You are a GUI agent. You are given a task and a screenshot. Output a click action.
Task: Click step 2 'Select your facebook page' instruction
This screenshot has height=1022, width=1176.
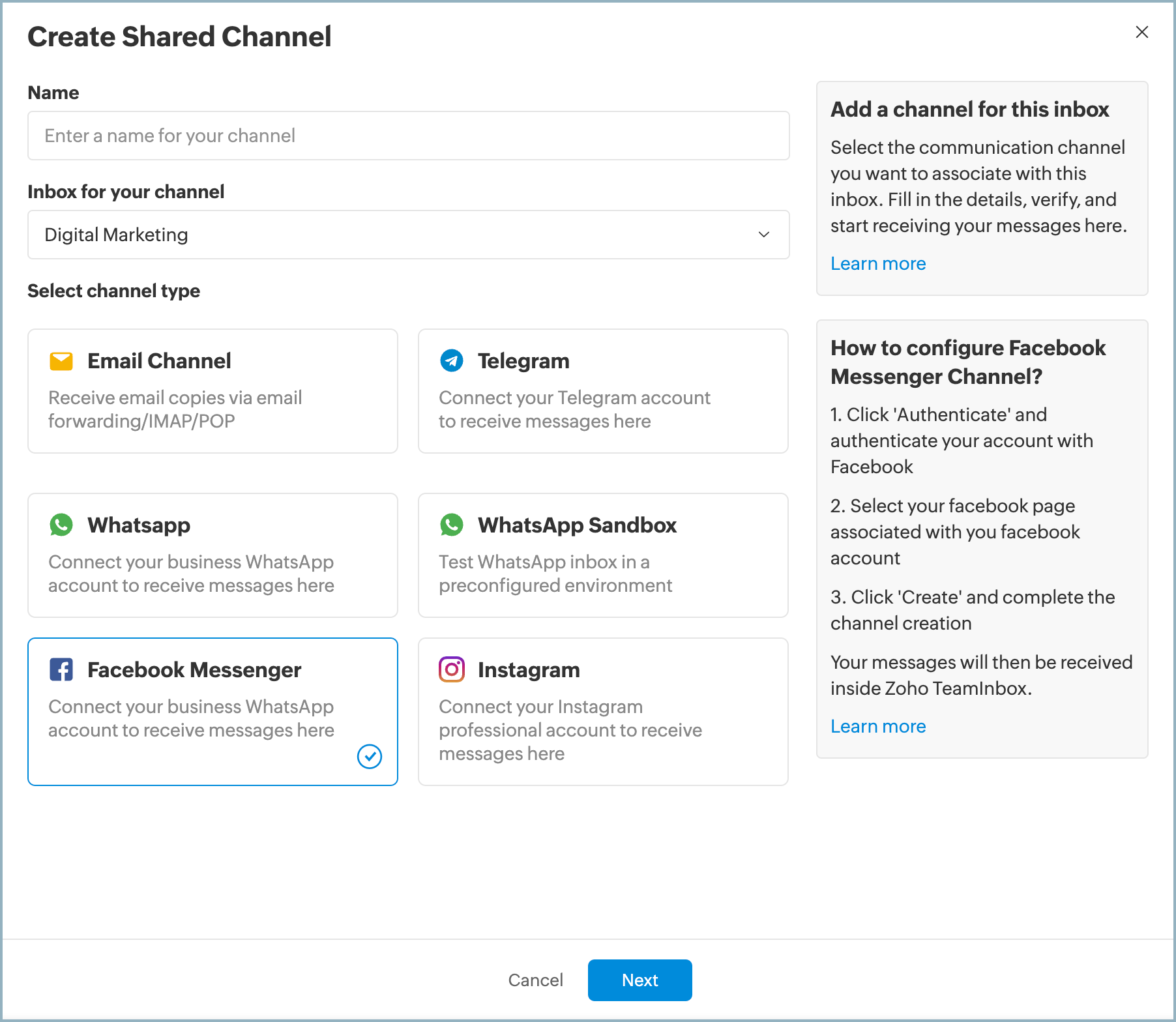coord(955,532)
